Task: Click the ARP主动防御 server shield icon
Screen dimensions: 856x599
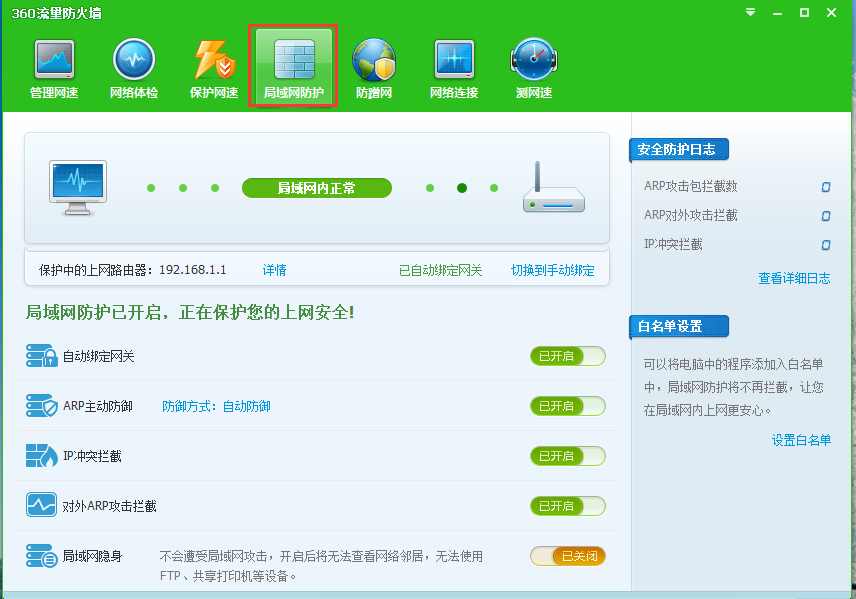Action: [41, 406]
